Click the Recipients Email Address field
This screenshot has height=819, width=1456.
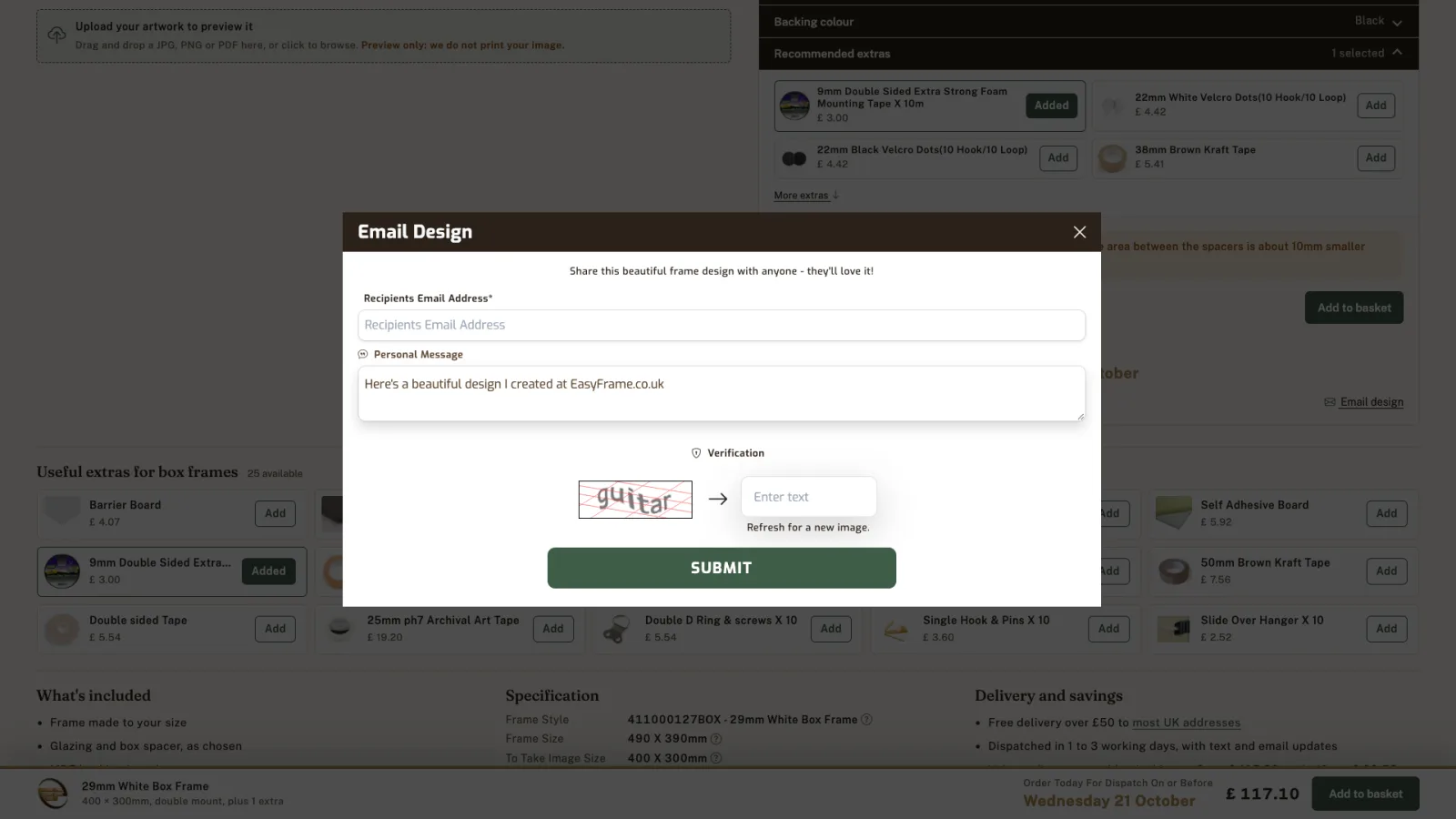point(722,325)
